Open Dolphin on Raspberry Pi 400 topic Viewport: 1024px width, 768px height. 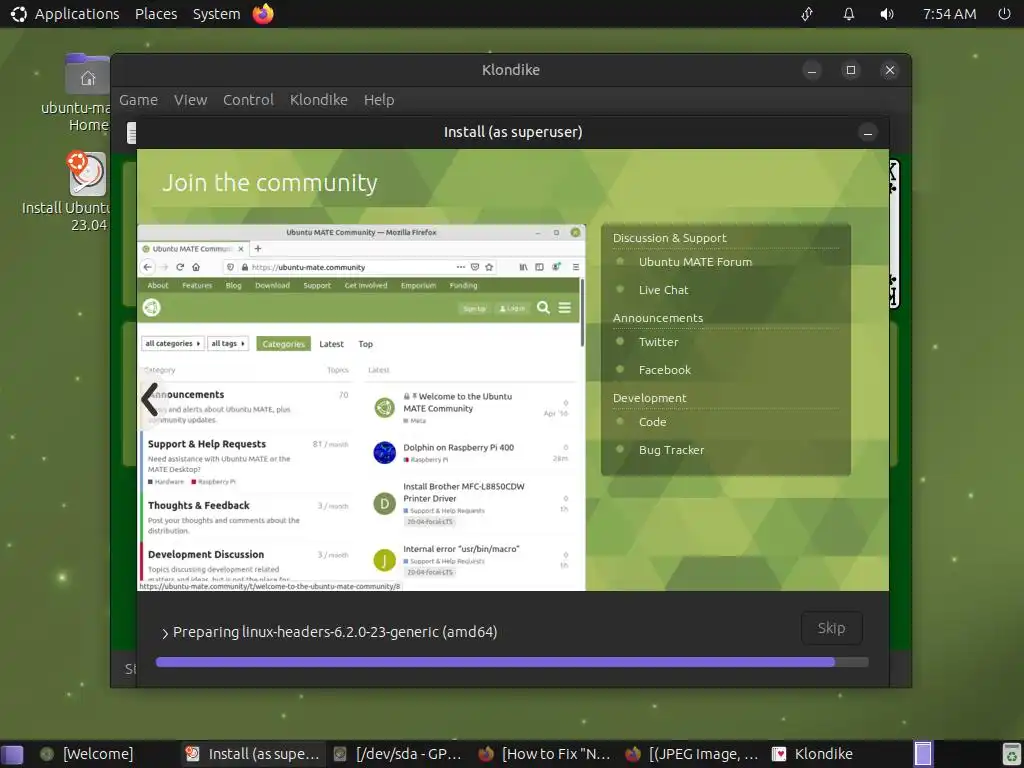[458, 447]
